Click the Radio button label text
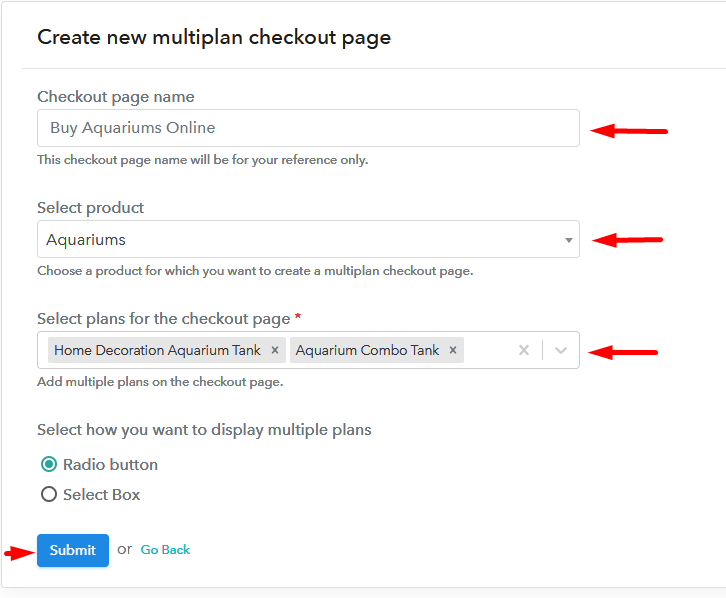The image size is (726, 598). pyautogui.click(x=111, y=465)
